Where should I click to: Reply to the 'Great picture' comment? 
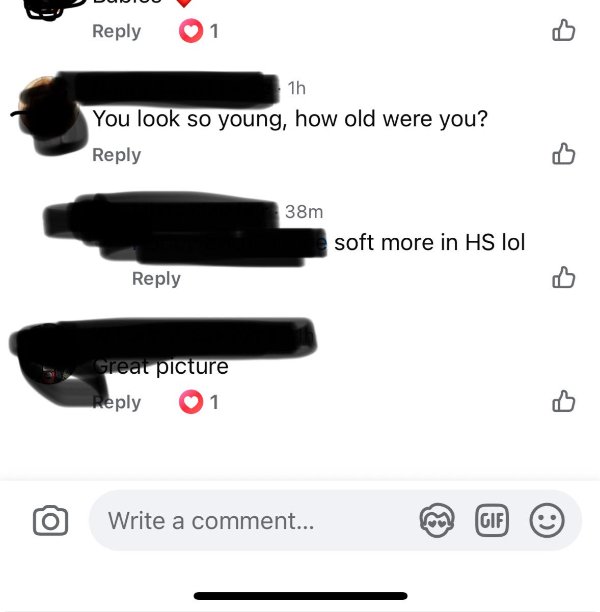point(116,402)
